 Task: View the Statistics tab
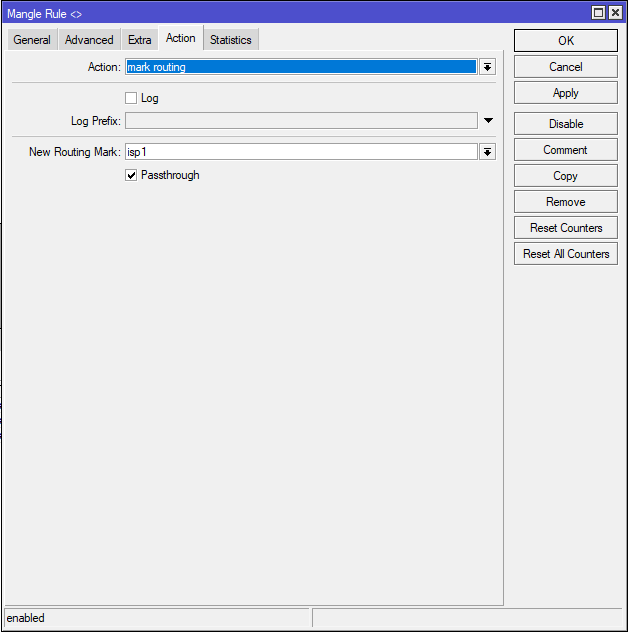231,40
